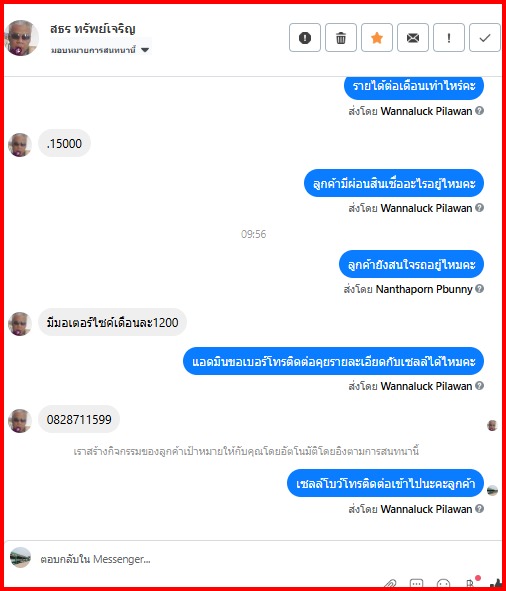Screen dimensions: 506x591
Task: Click help icon beside last Wannaluck Pilawan
Action: (479, 509)
